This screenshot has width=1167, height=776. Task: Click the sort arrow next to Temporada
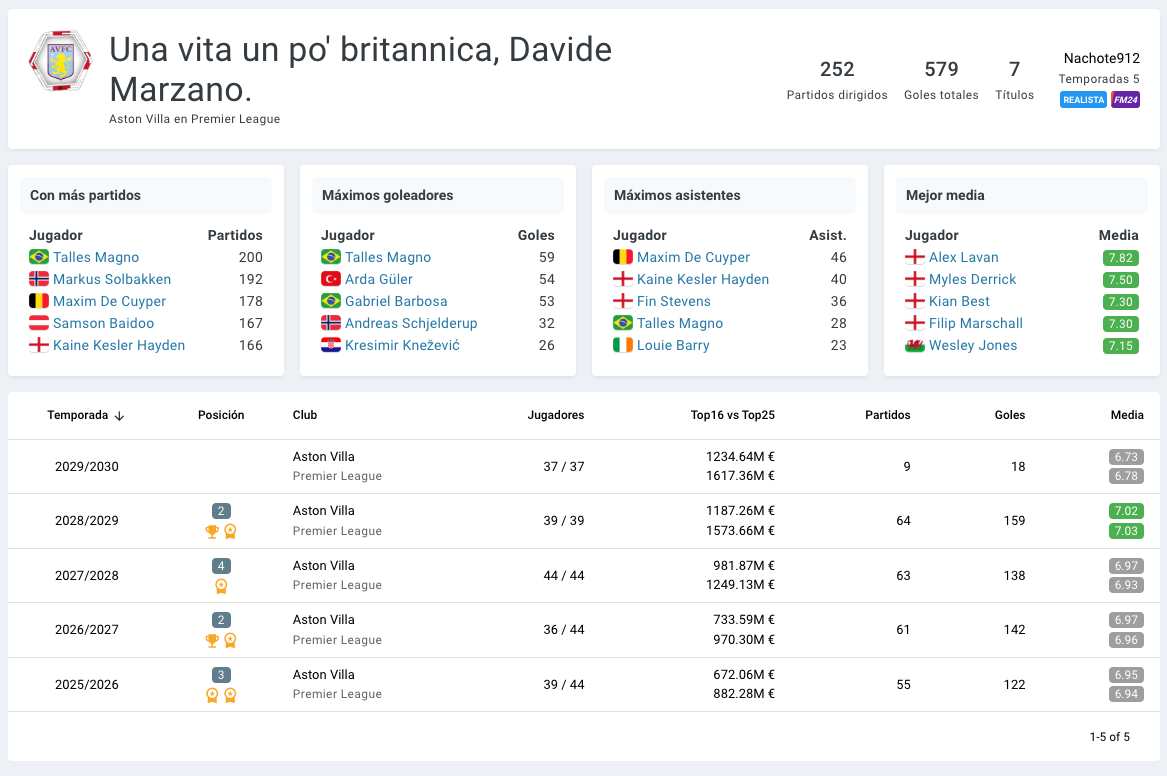(x=119, y=416)
